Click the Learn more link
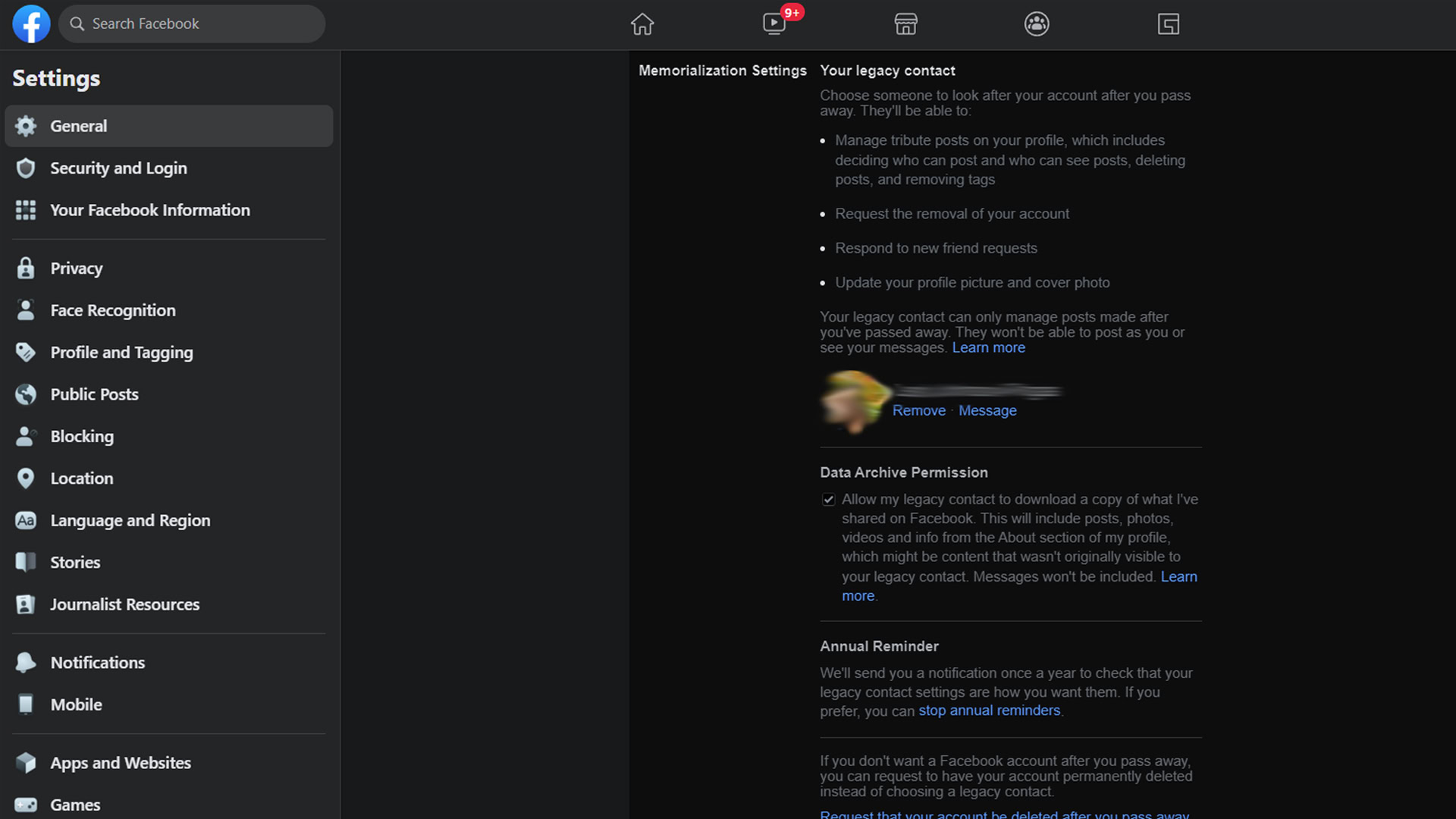 point(989,347)
